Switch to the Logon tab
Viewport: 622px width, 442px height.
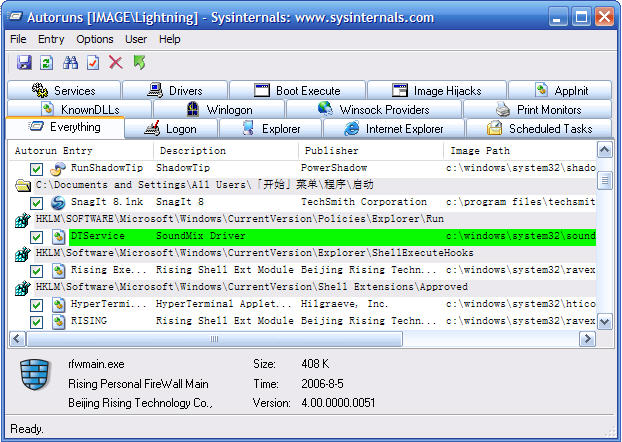point(171,129)
